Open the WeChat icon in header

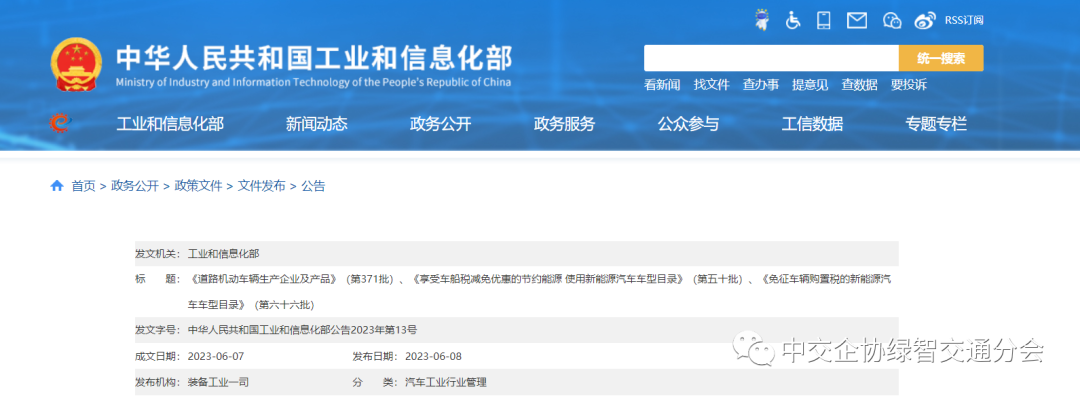tap(892, 21)
